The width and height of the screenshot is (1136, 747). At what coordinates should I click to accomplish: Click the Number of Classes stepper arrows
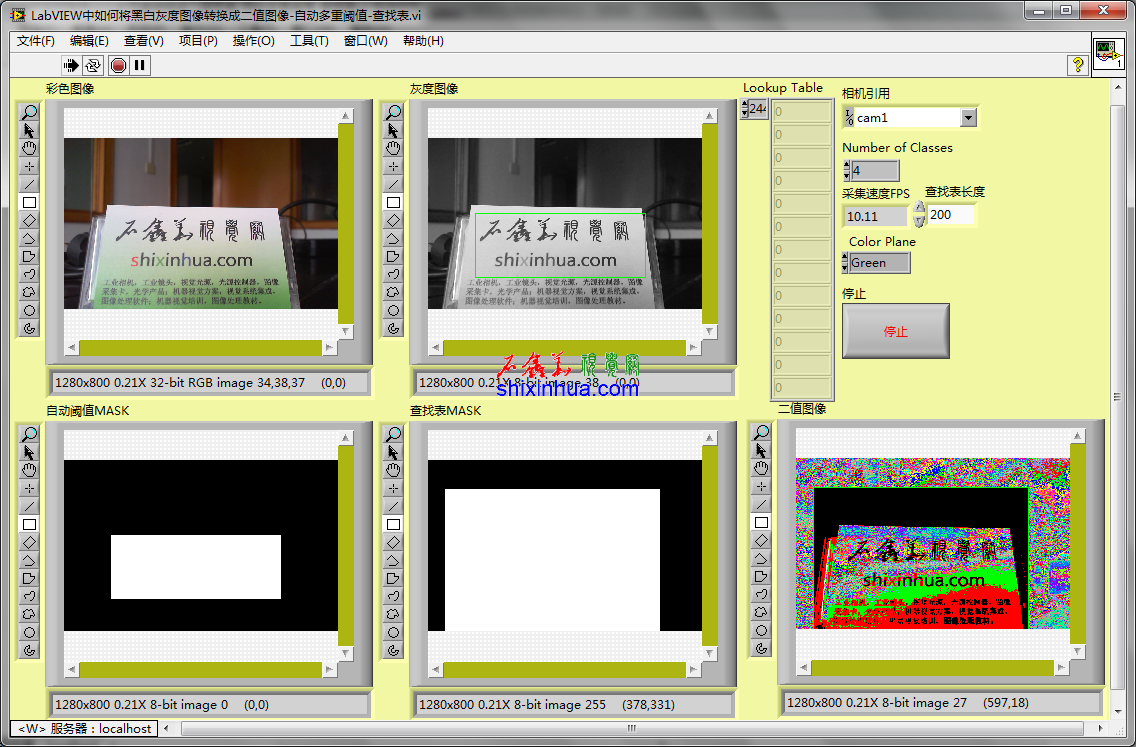coord(846,171)
